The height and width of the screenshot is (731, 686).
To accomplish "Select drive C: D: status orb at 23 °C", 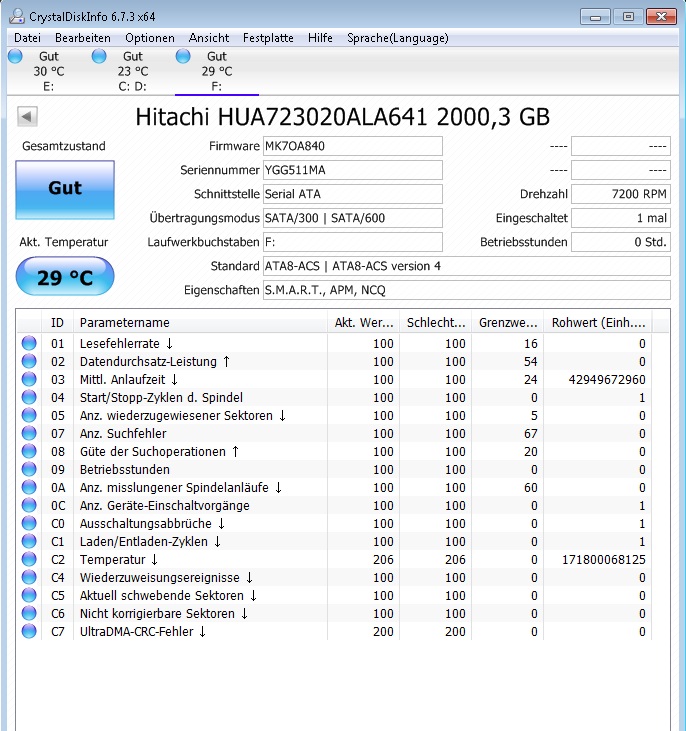I will click(x=99, y=56).
